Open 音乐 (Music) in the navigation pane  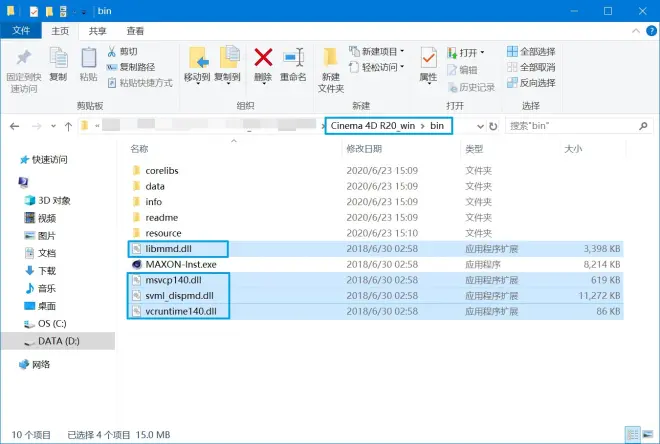(x=40, y=288)
